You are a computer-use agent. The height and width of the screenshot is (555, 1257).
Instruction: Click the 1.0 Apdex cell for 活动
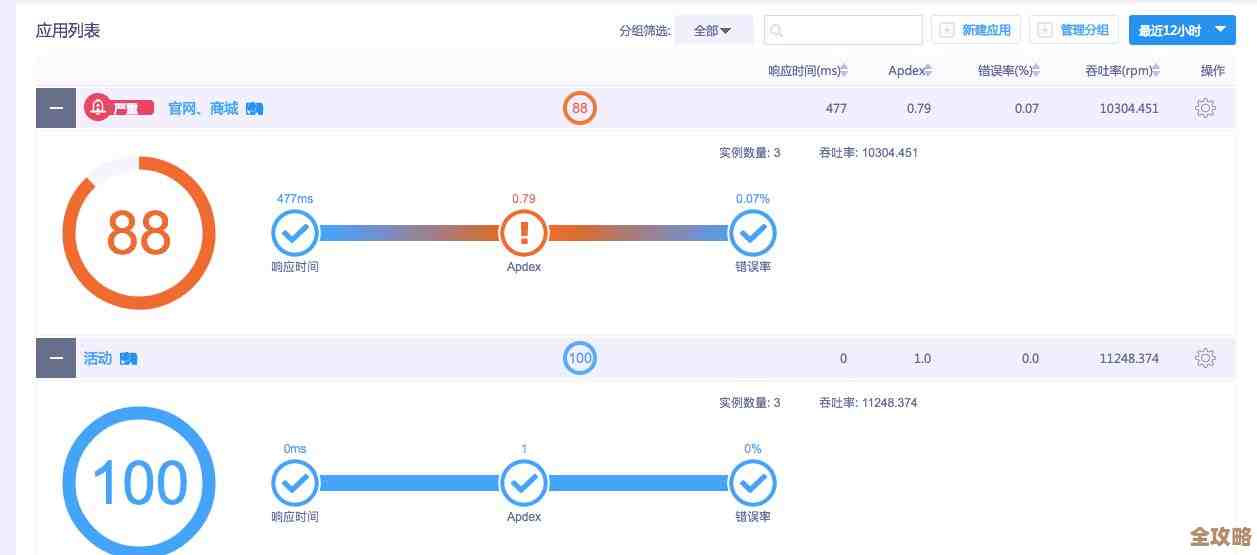922,358
